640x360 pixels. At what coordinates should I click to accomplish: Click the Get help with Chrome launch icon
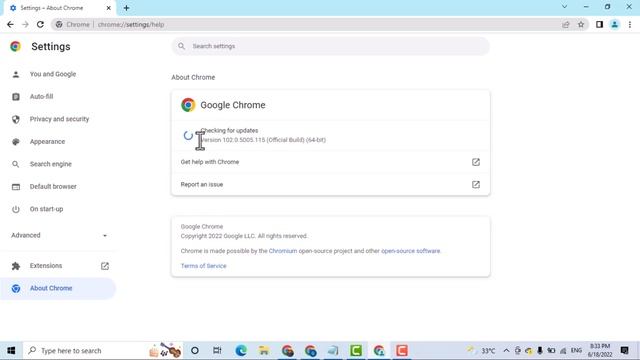click(x=476, y=162)
